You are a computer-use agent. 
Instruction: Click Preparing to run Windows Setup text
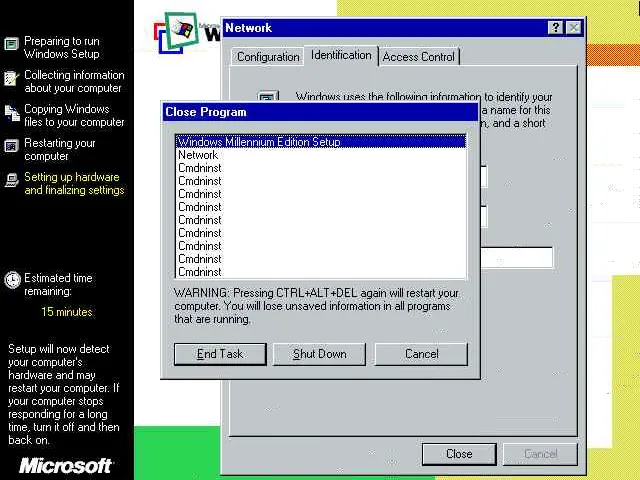[x=62, y=47]
